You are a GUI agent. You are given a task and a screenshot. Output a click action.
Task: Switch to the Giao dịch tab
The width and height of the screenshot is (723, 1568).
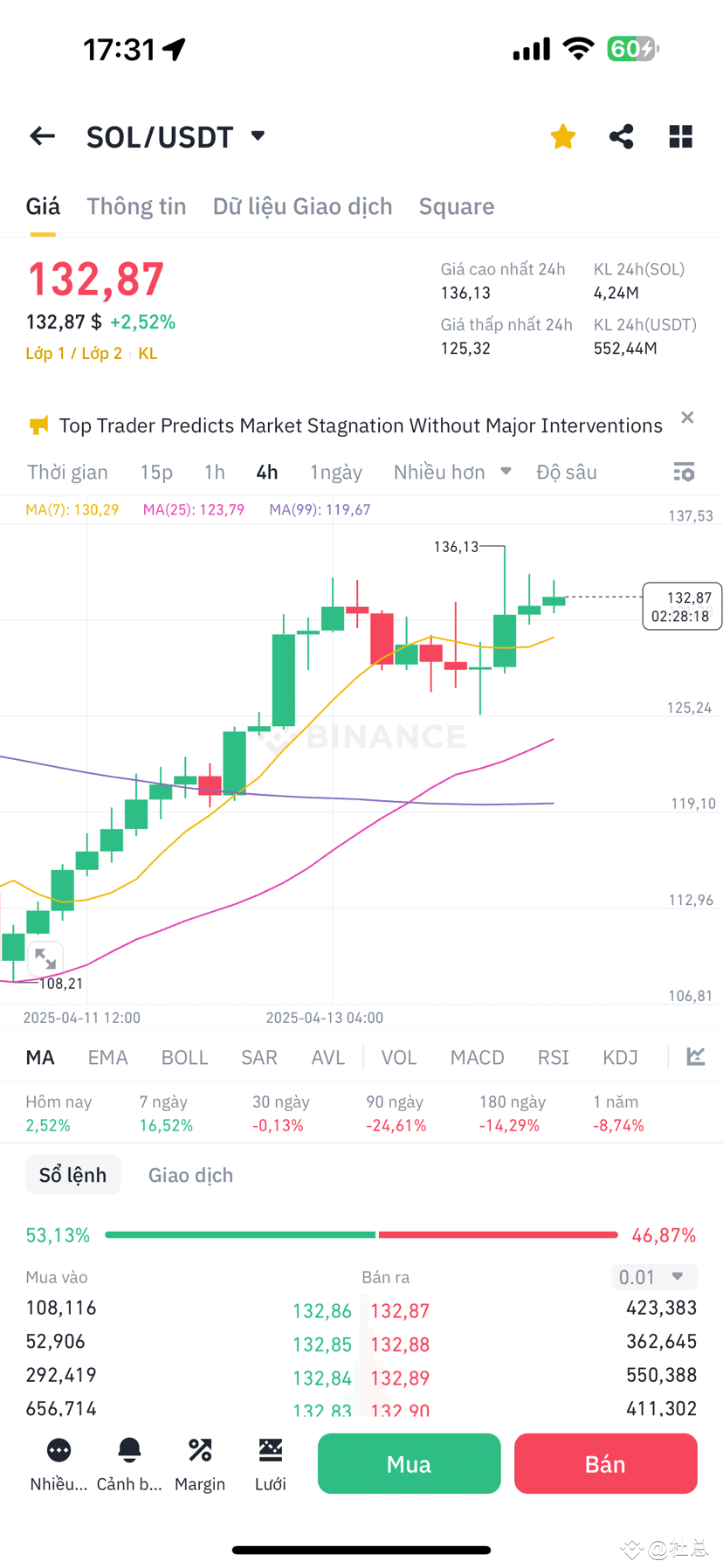189,1174
